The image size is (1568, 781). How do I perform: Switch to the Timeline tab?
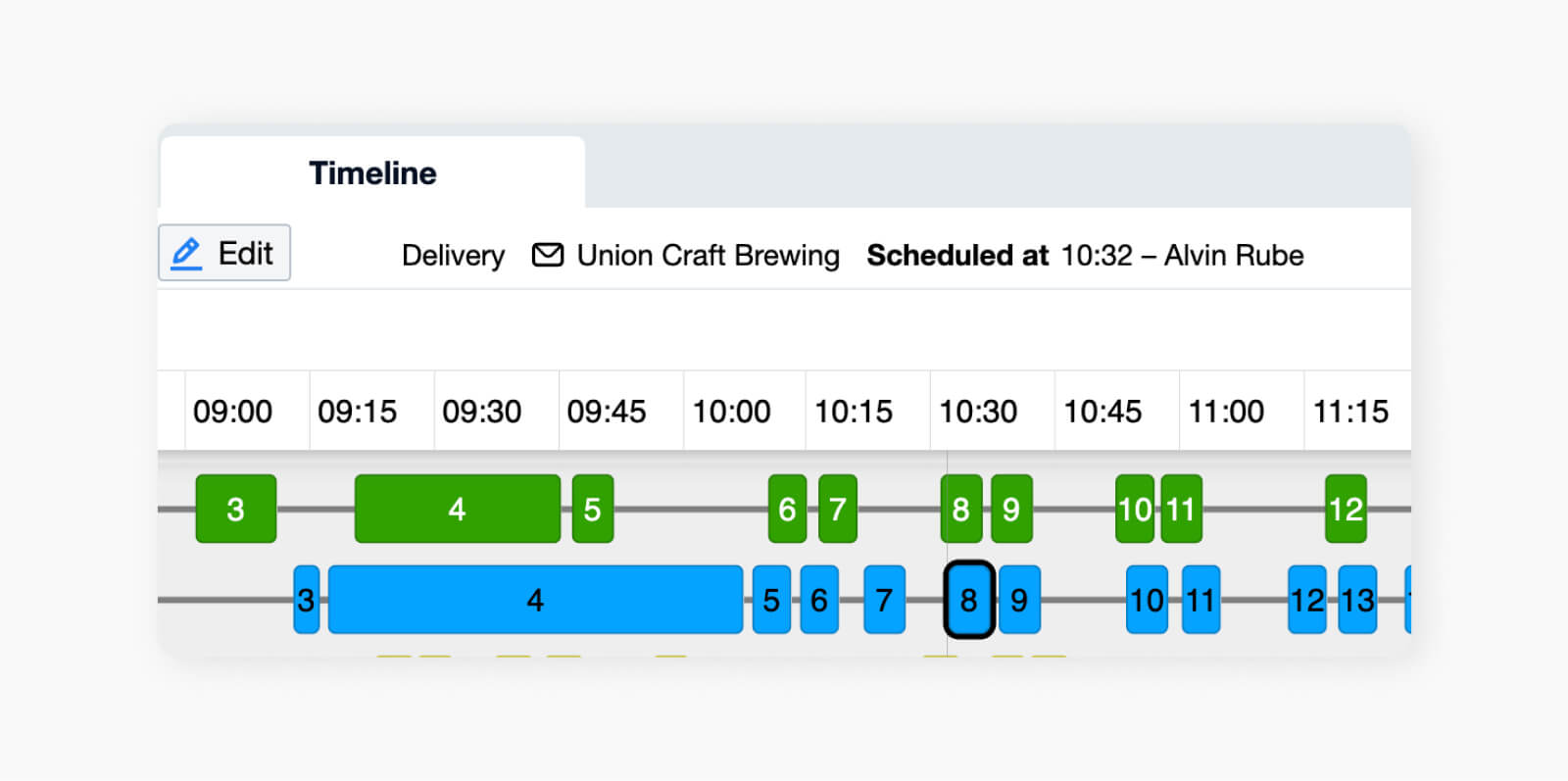point(372,173)
